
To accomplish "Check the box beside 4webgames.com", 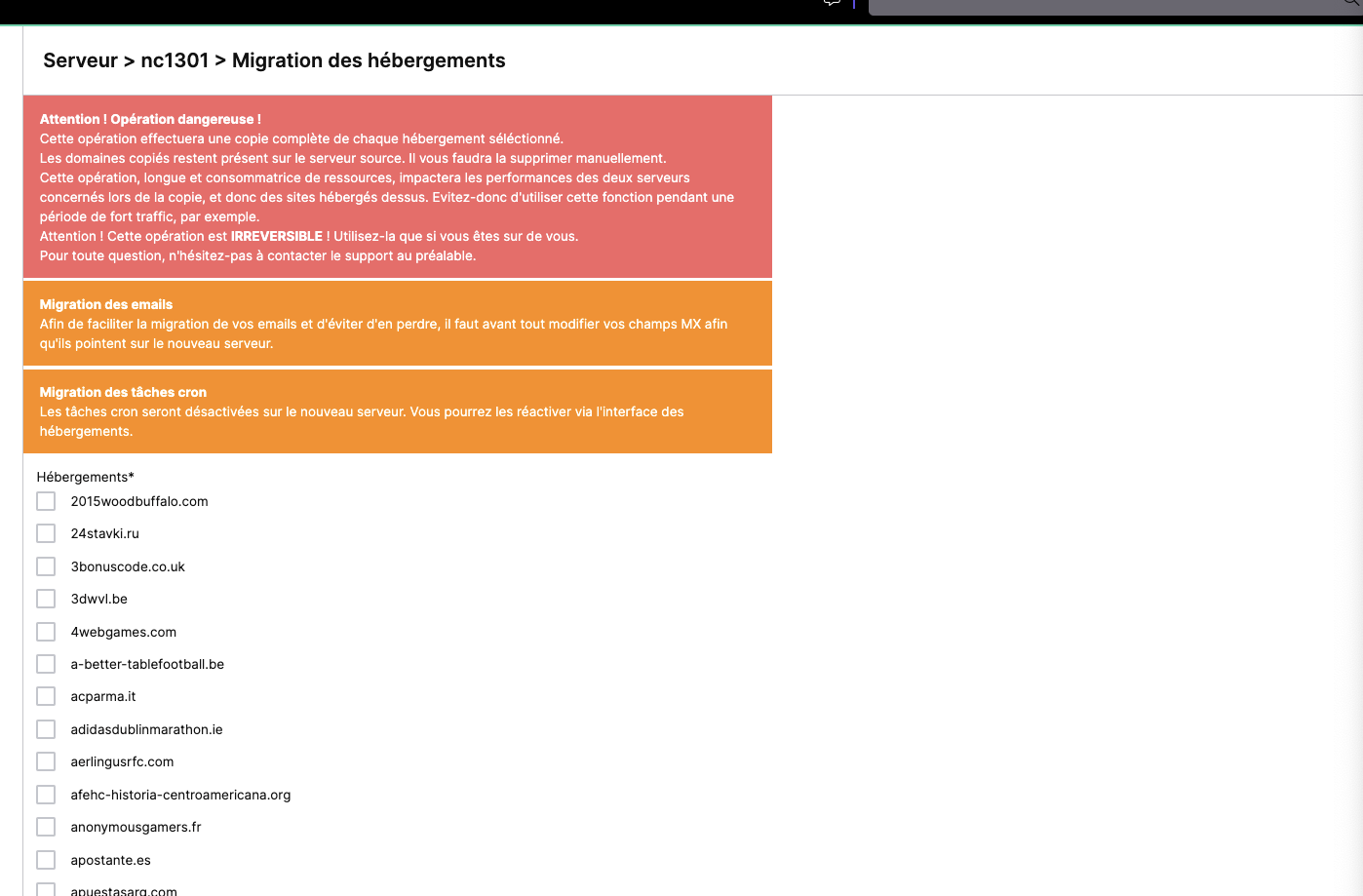I will point(46,632).
